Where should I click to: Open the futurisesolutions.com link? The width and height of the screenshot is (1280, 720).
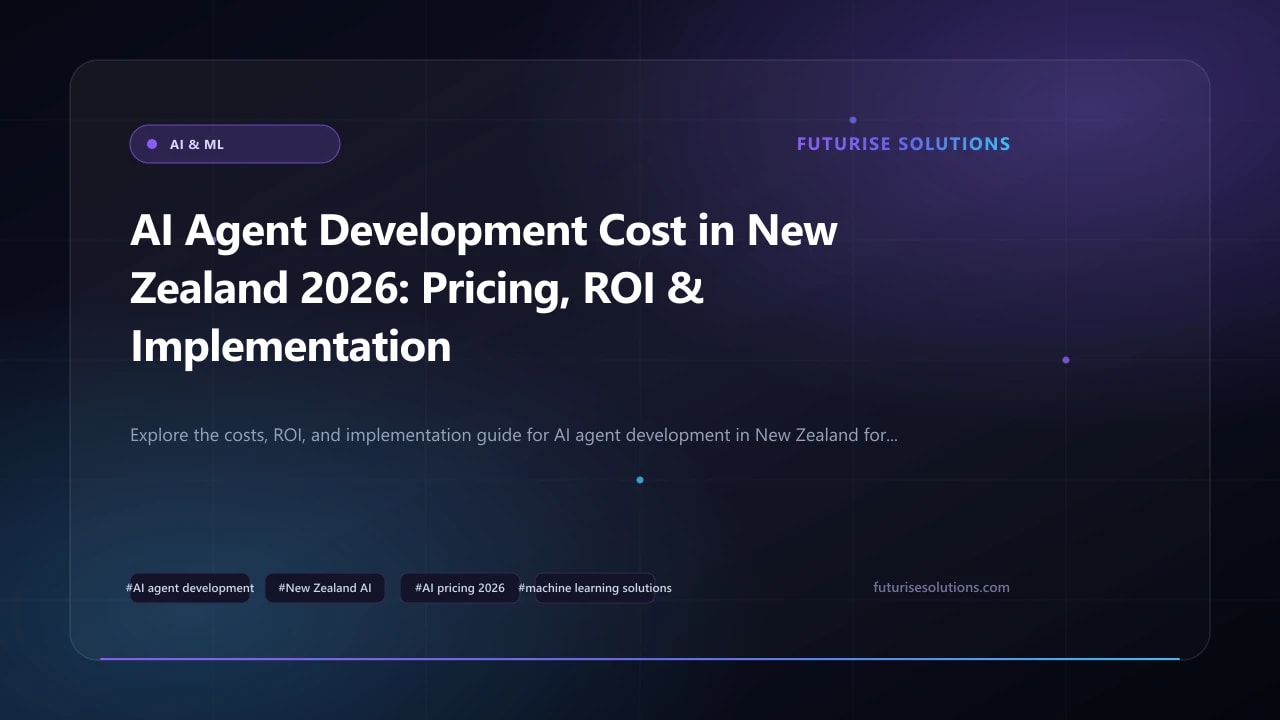tap(941, 588)
